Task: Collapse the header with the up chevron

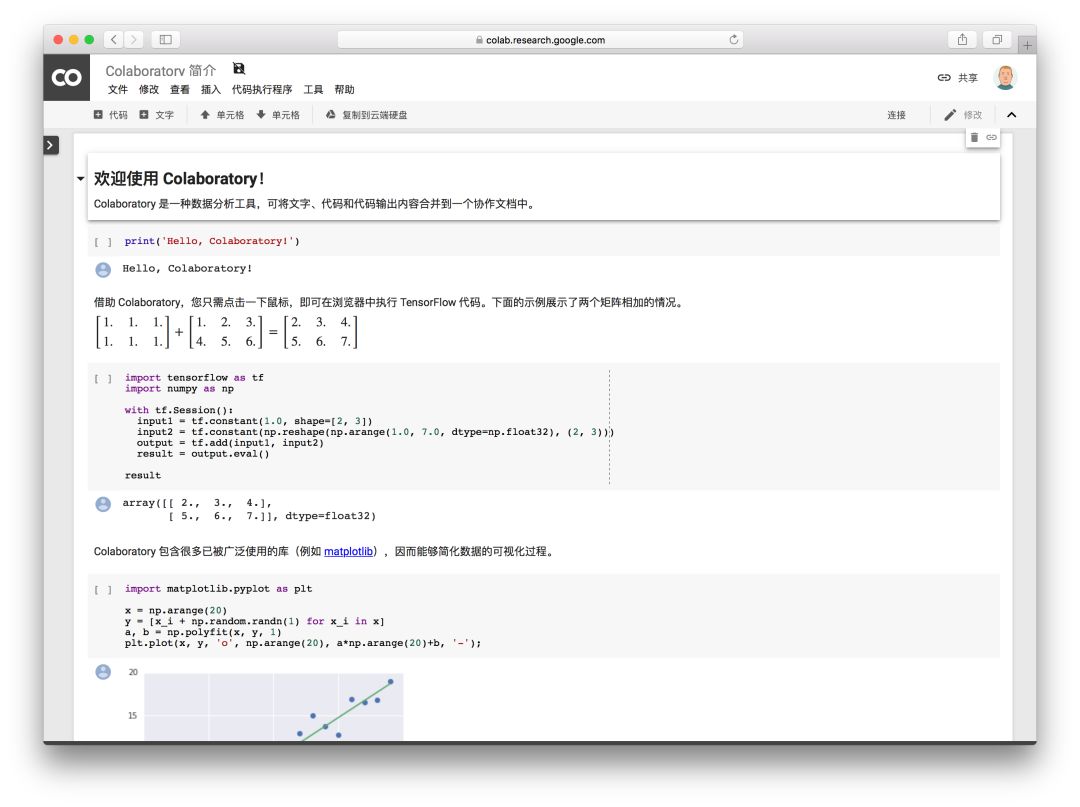Action: tap(1011, 115)
